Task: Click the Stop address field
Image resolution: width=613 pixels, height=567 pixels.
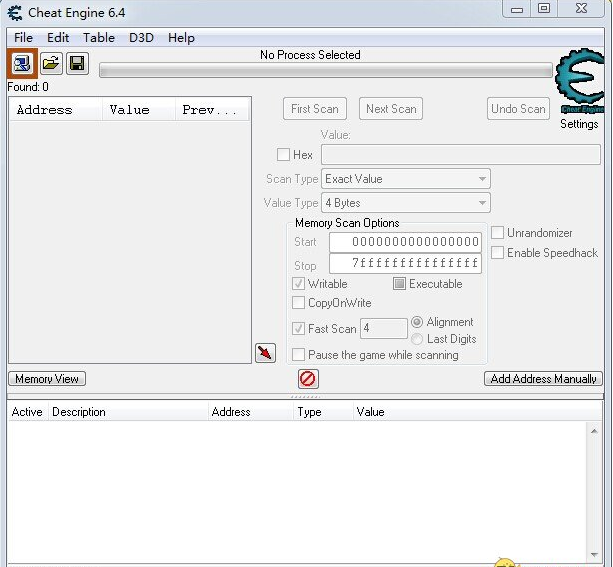Action: tap(405, 263)
